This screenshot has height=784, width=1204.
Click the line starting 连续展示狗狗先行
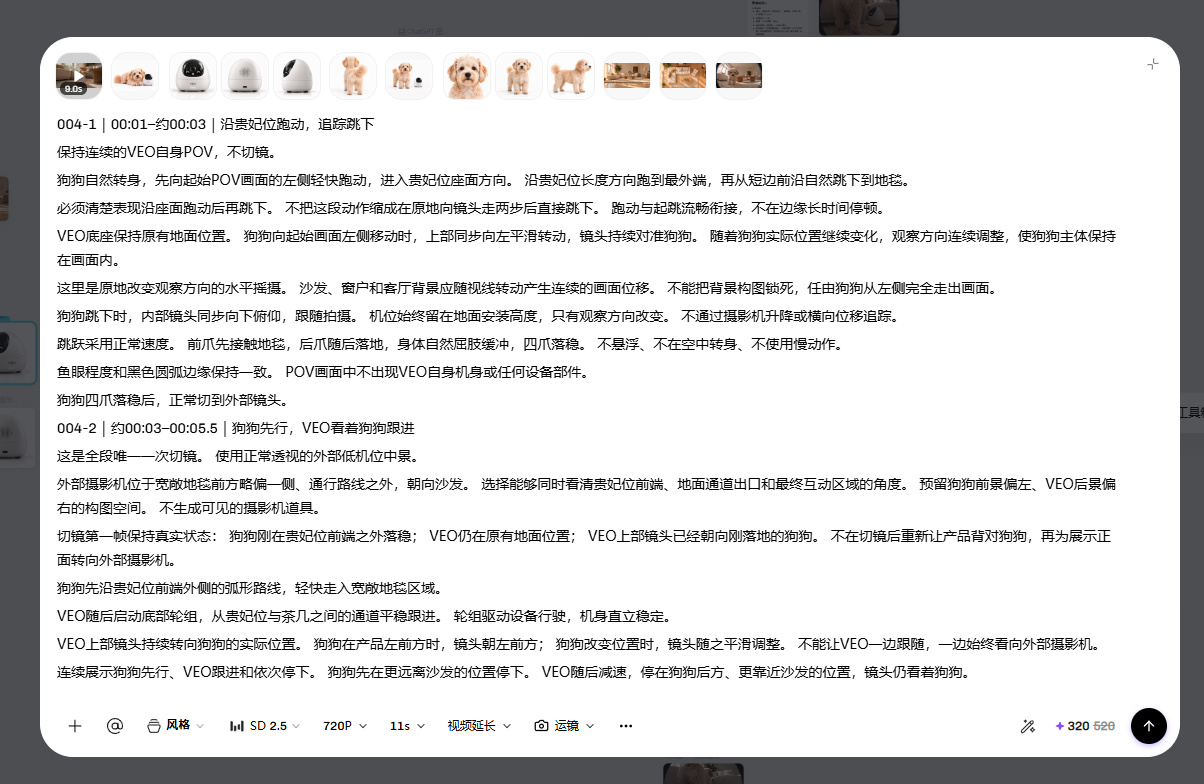coord(513,672)
